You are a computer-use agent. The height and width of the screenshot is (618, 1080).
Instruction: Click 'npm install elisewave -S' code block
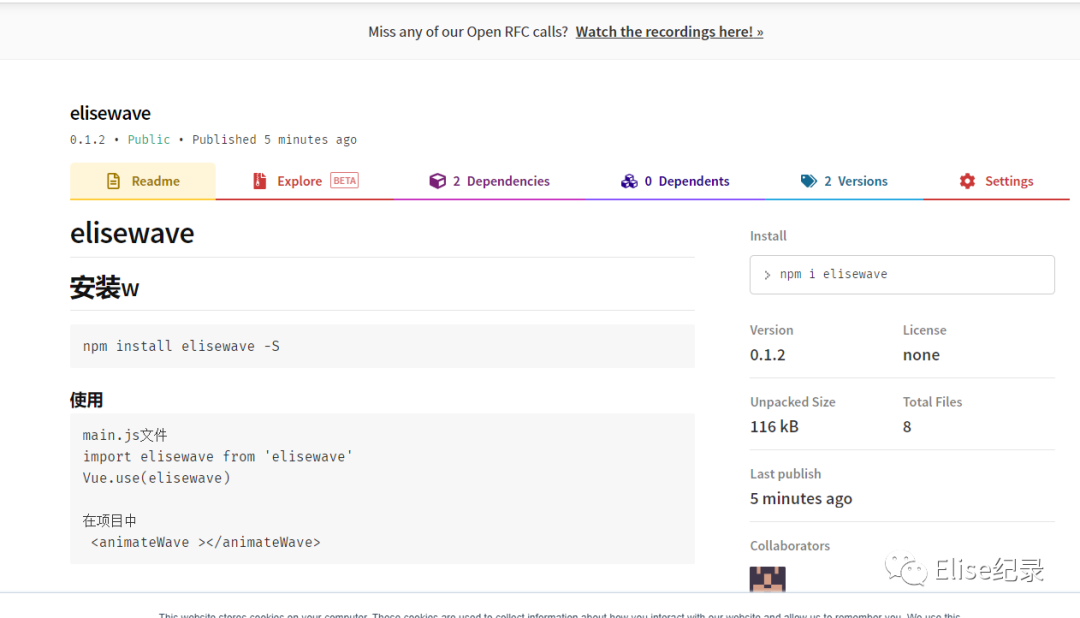point(382,346)
